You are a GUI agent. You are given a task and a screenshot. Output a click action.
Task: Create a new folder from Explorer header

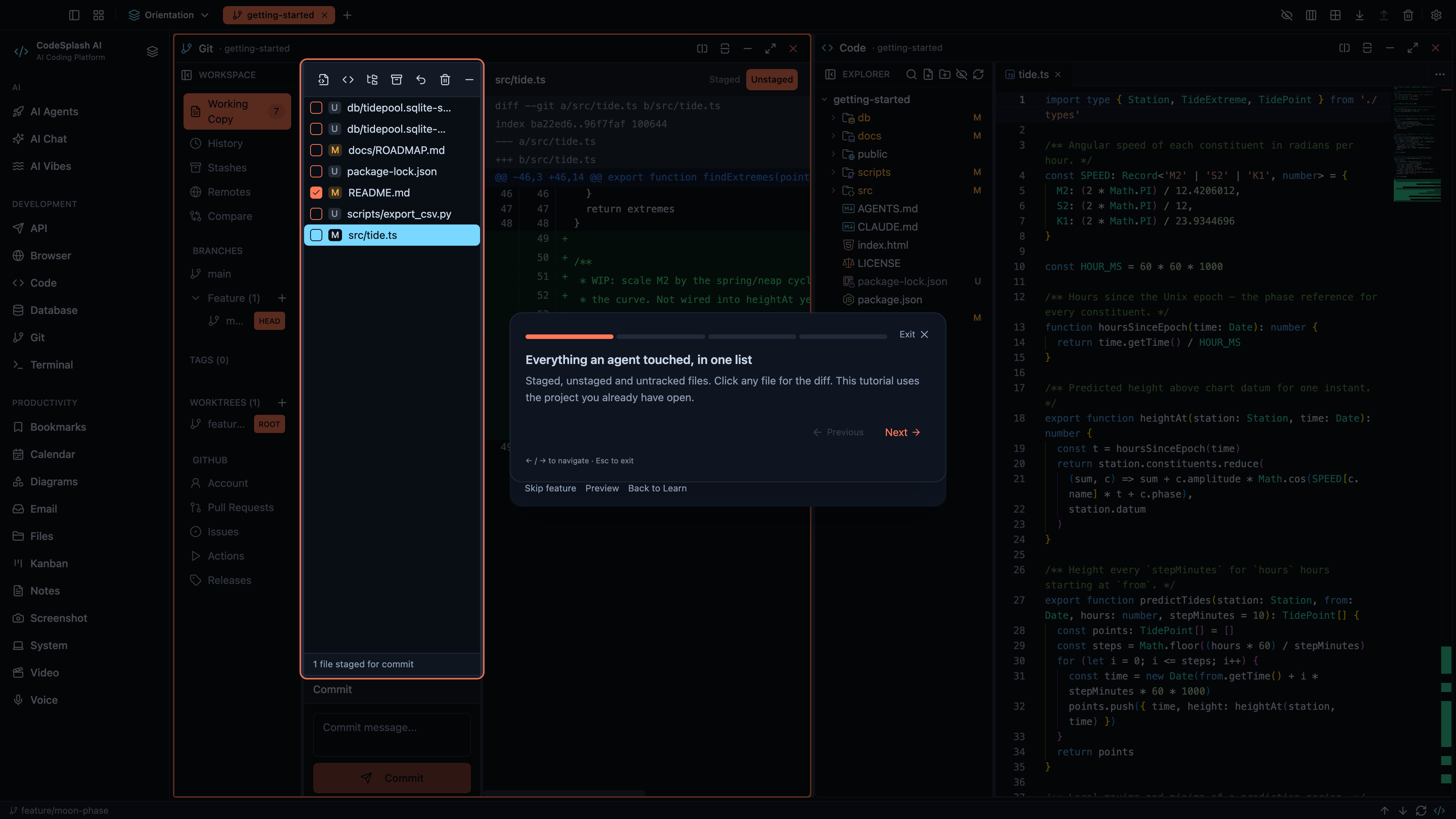945,74
